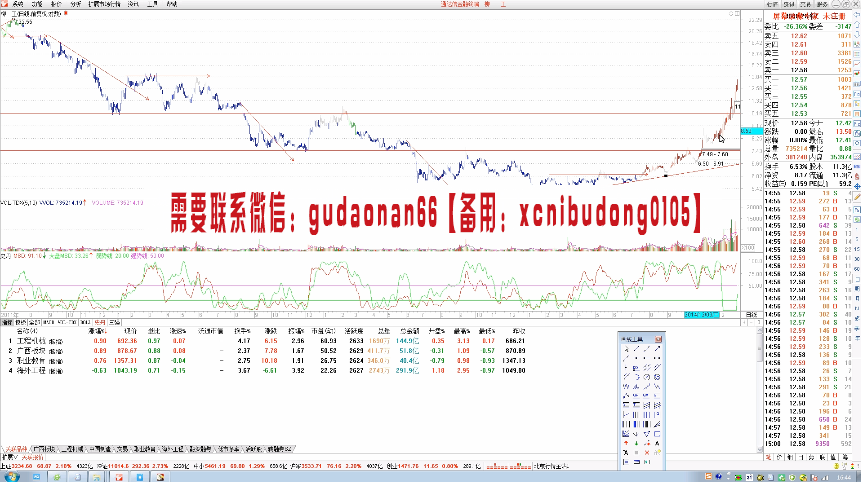861x482 pixels.
Task: Select the circle drawing tool
Action: coord(647,377)
